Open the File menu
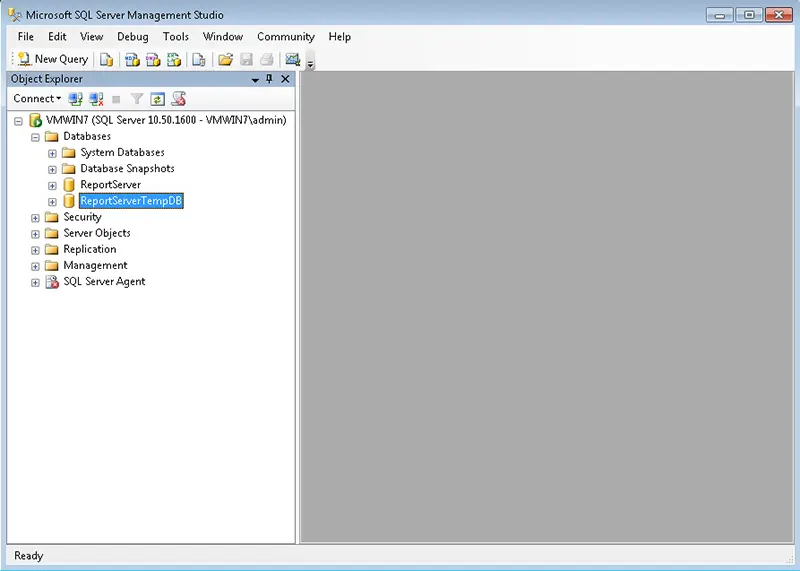Viewport: 800px width, 571px height. coord(26,37)
